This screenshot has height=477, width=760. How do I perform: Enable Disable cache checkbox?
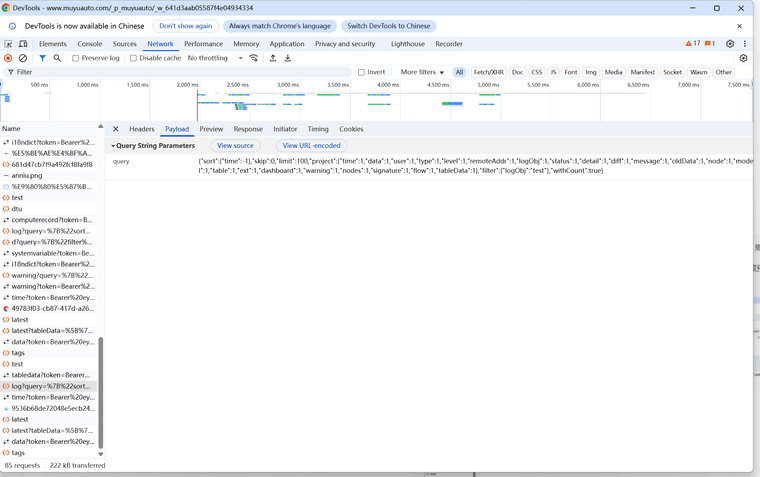[133, 58]
